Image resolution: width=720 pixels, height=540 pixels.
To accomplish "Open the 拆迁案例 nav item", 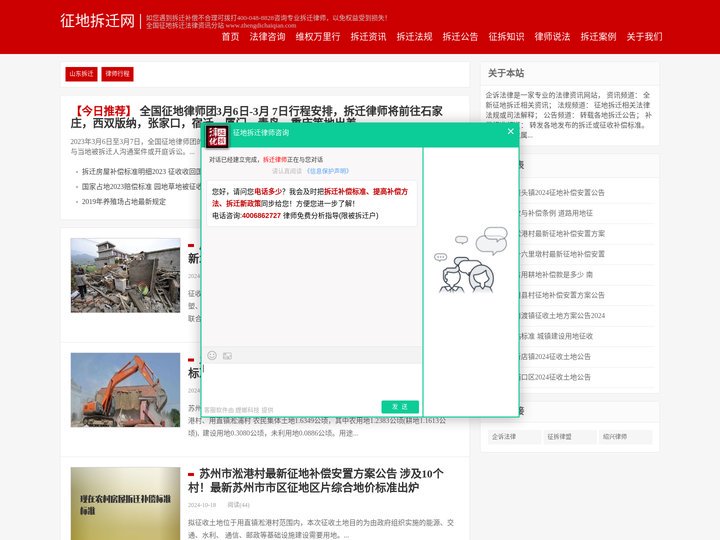I will (598, 37).
